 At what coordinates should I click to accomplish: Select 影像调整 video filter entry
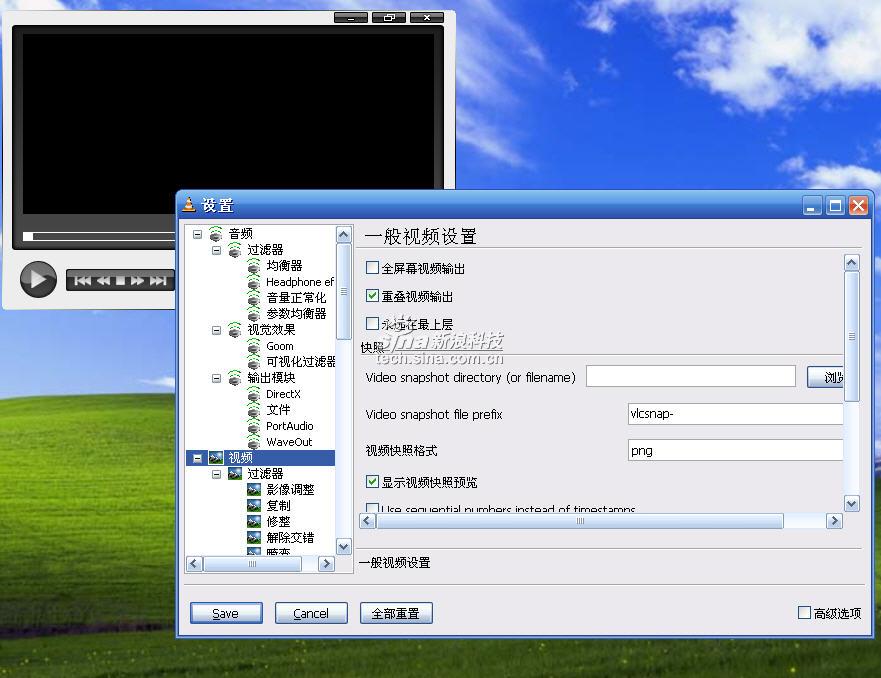click(x=290, y=489)
